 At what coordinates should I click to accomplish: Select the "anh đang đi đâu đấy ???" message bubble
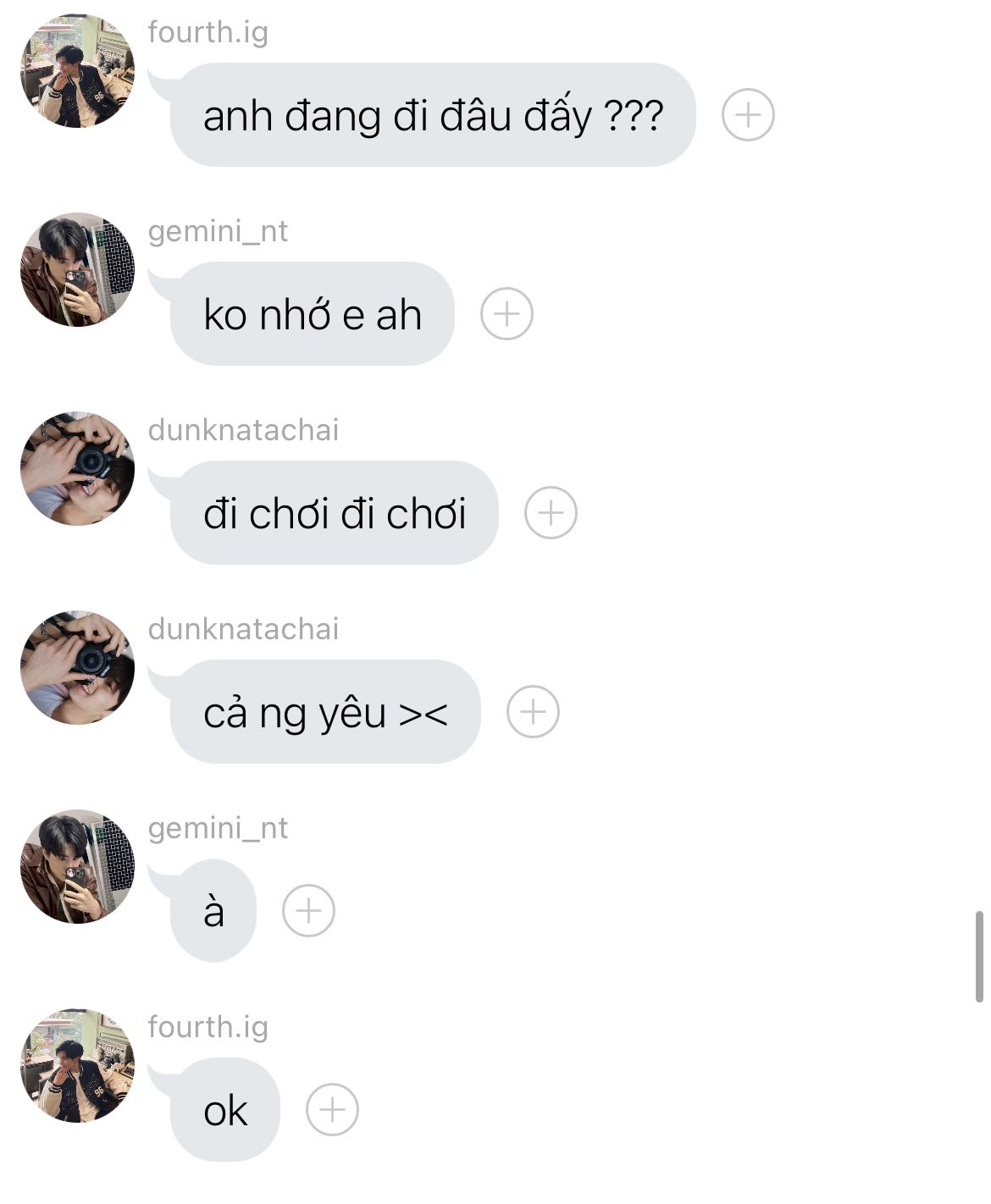(x=432, y=114)
